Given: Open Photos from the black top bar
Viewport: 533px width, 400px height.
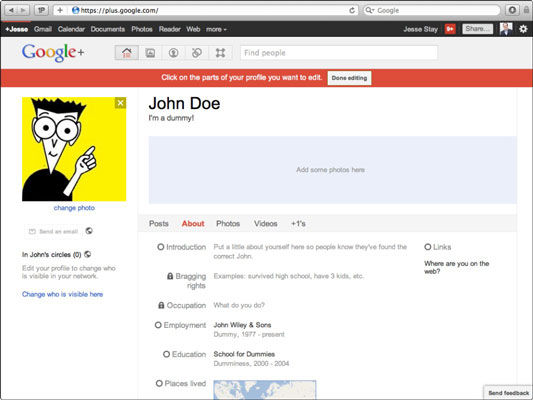Looking at the screenshot, I should (x=142, y=29).
